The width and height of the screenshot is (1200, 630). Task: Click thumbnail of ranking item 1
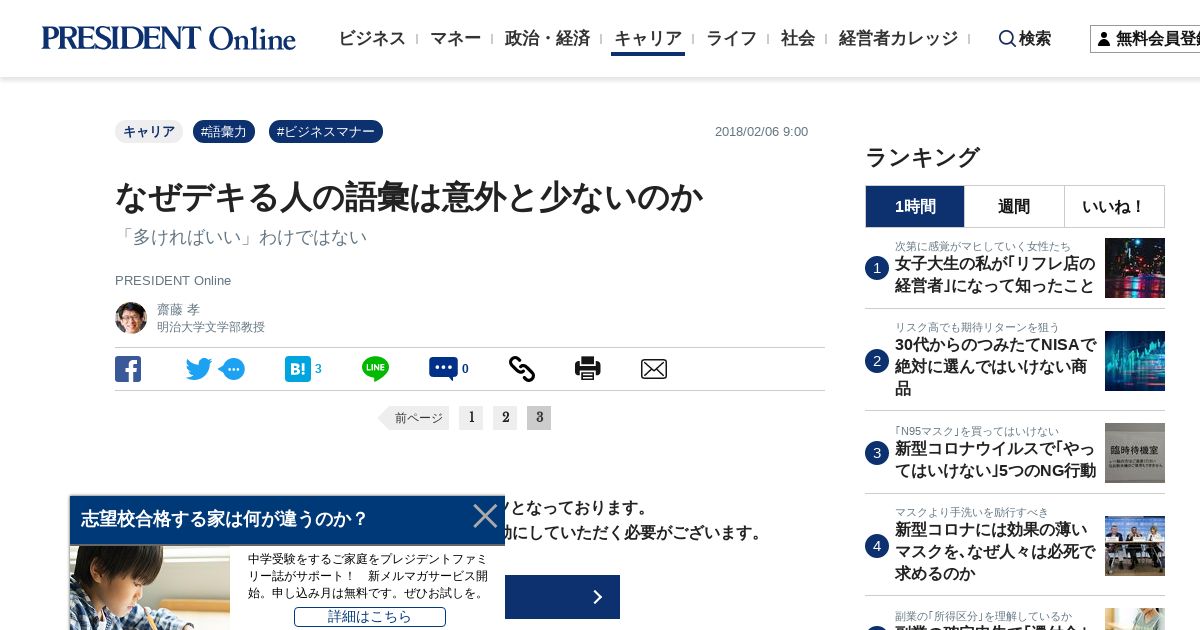[1135, 268]
